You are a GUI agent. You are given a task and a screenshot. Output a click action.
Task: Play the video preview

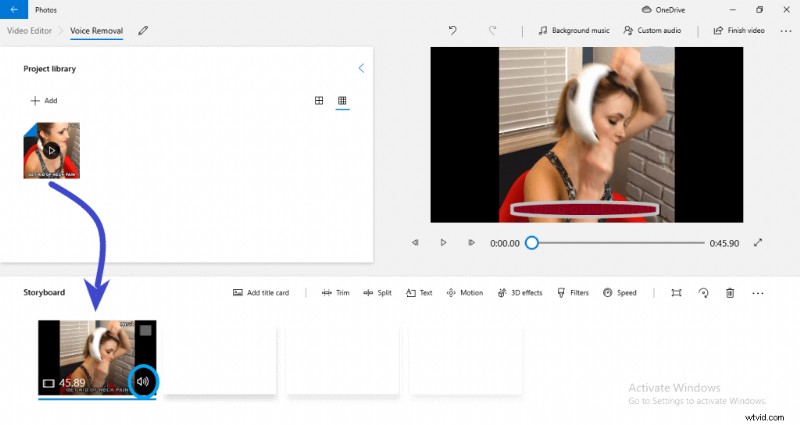pos(443,243)
